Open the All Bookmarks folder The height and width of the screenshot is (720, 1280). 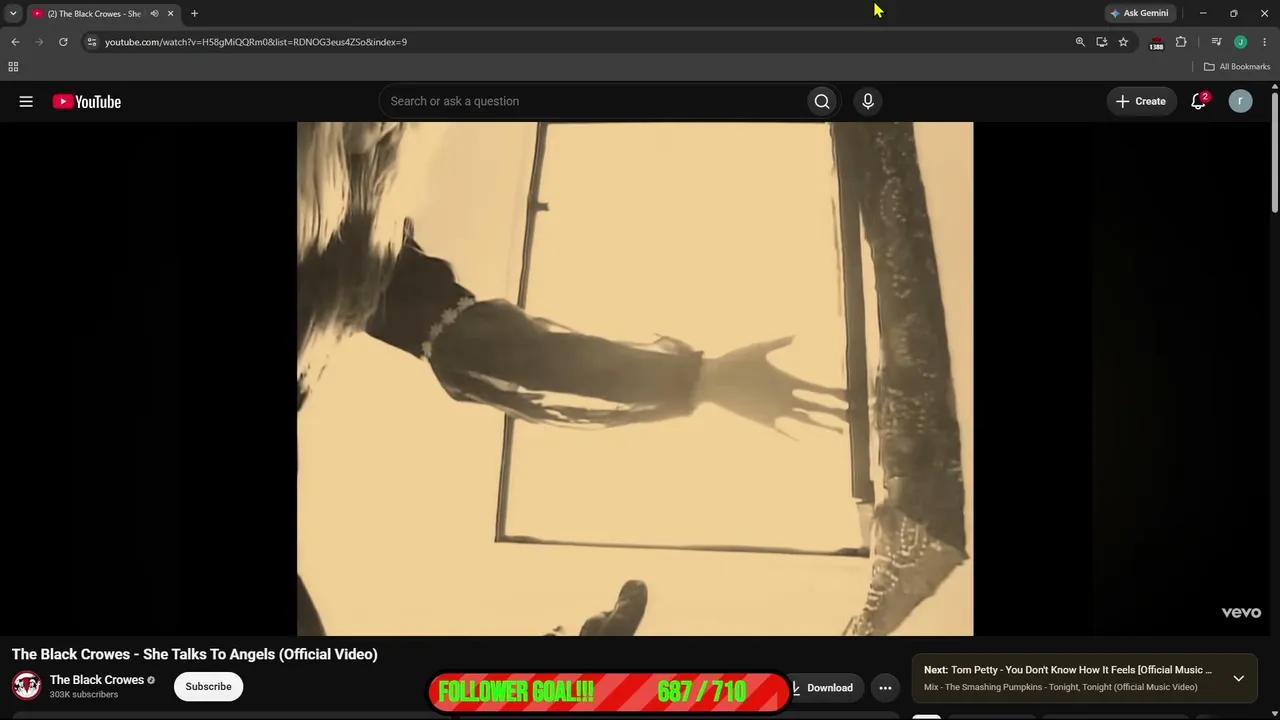(x=1237, y=67)
